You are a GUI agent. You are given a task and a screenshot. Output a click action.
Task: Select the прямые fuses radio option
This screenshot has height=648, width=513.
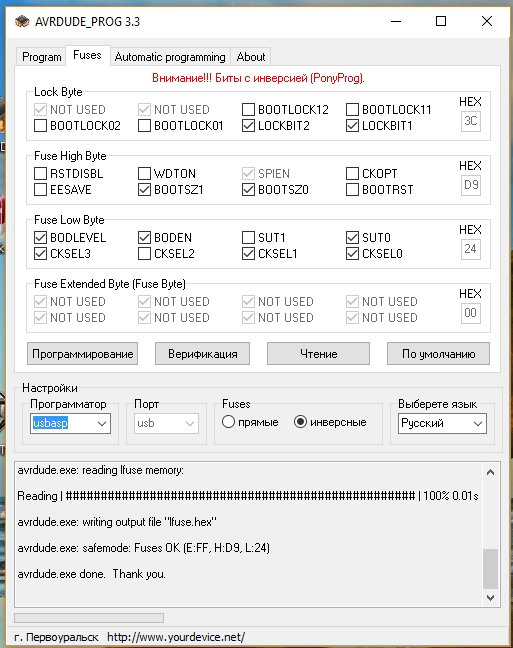click(228, 422)
